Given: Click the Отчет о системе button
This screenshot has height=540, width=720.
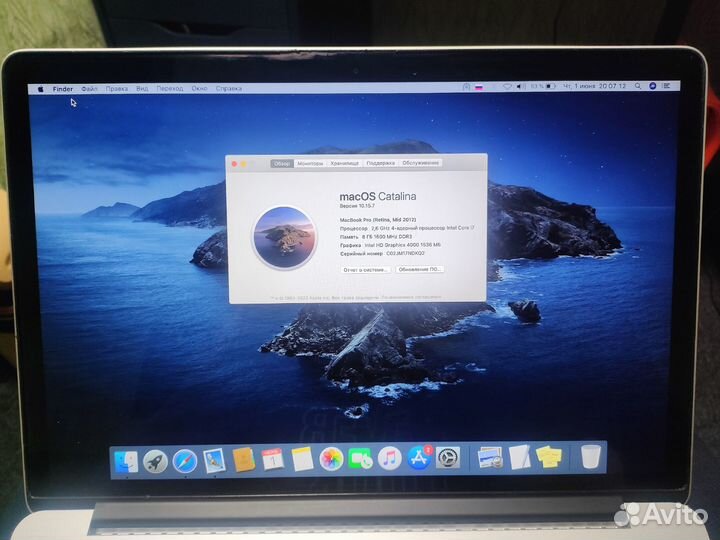Looking at the screenshot, I should [x=366, y=270].
